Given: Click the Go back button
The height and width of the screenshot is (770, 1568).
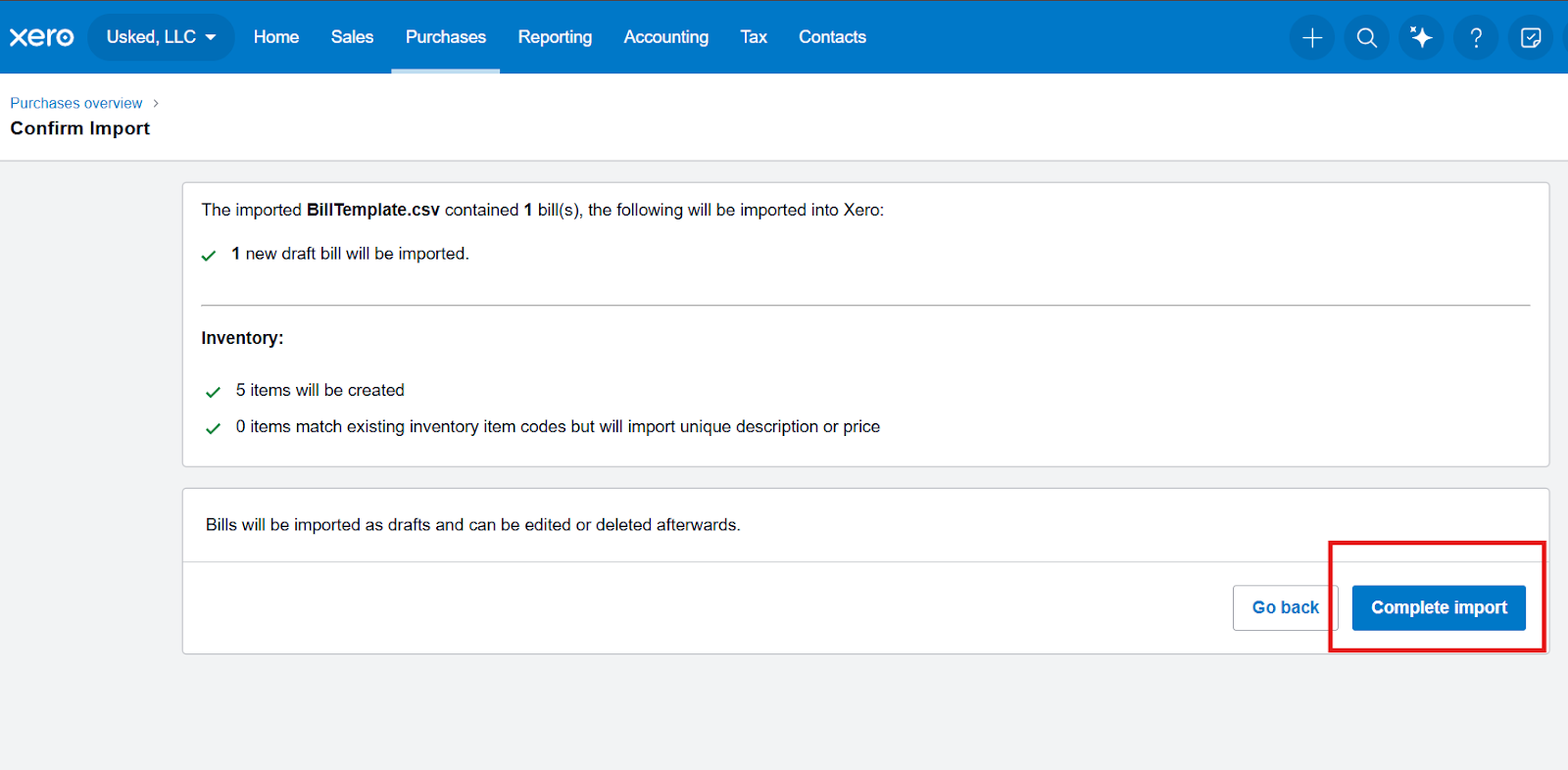Looking at the screenshot, I should [x=1285, y=607].
